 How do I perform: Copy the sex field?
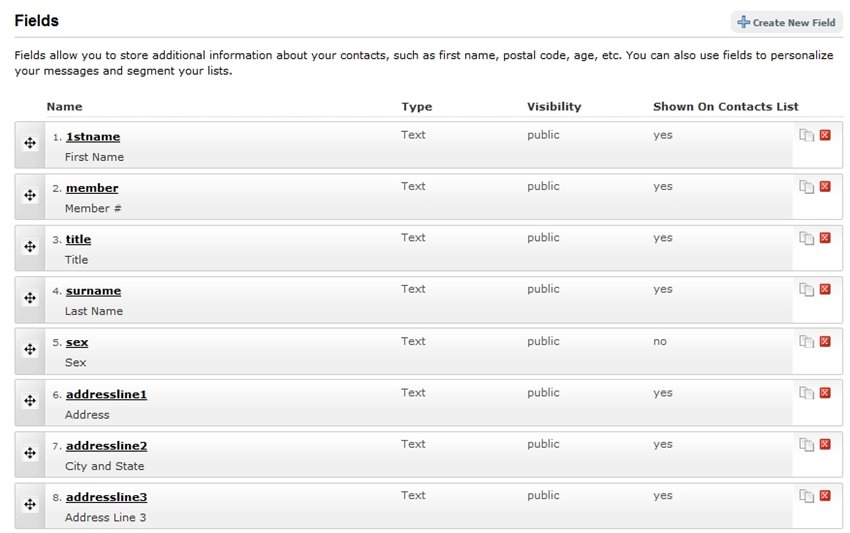pyautogui.click(x=806, y=341)
